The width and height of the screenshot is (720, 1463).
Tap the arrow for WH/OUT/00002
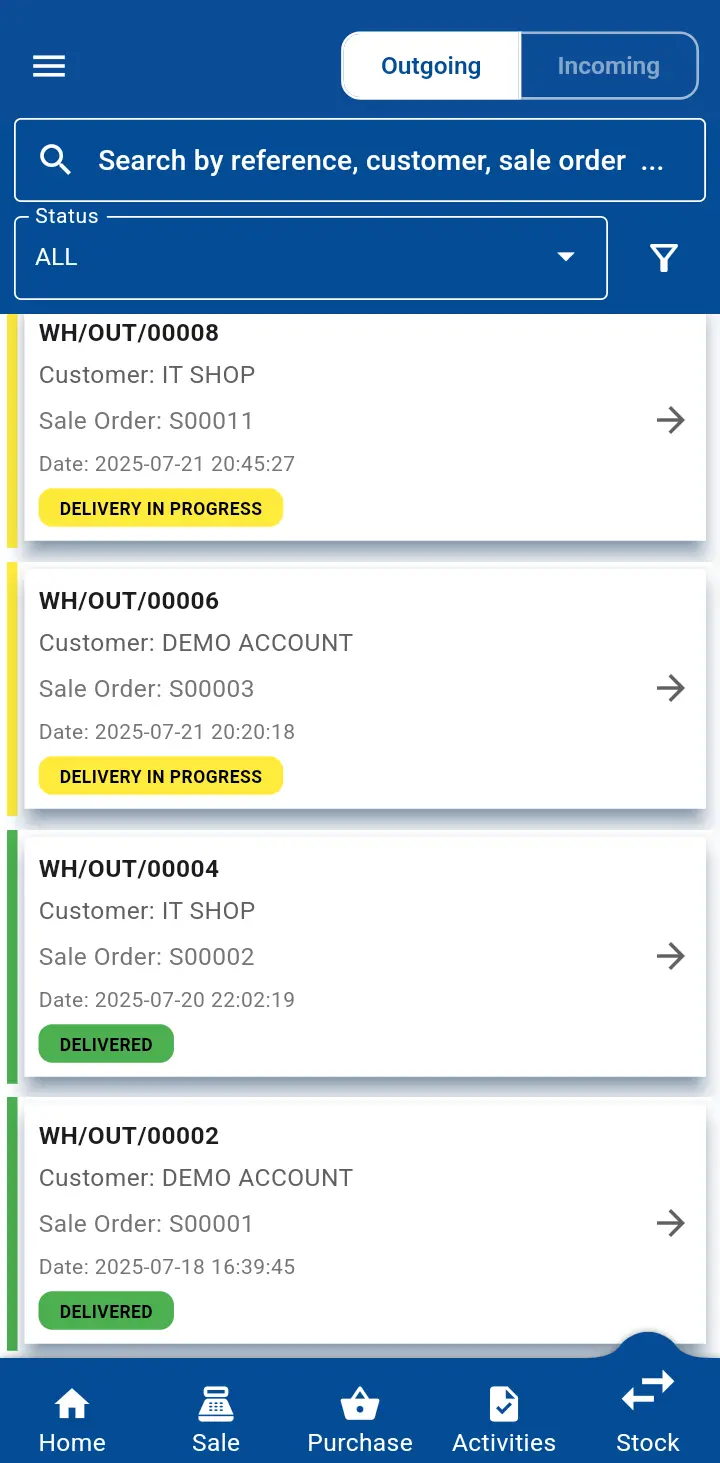(x=670, y=1223)
